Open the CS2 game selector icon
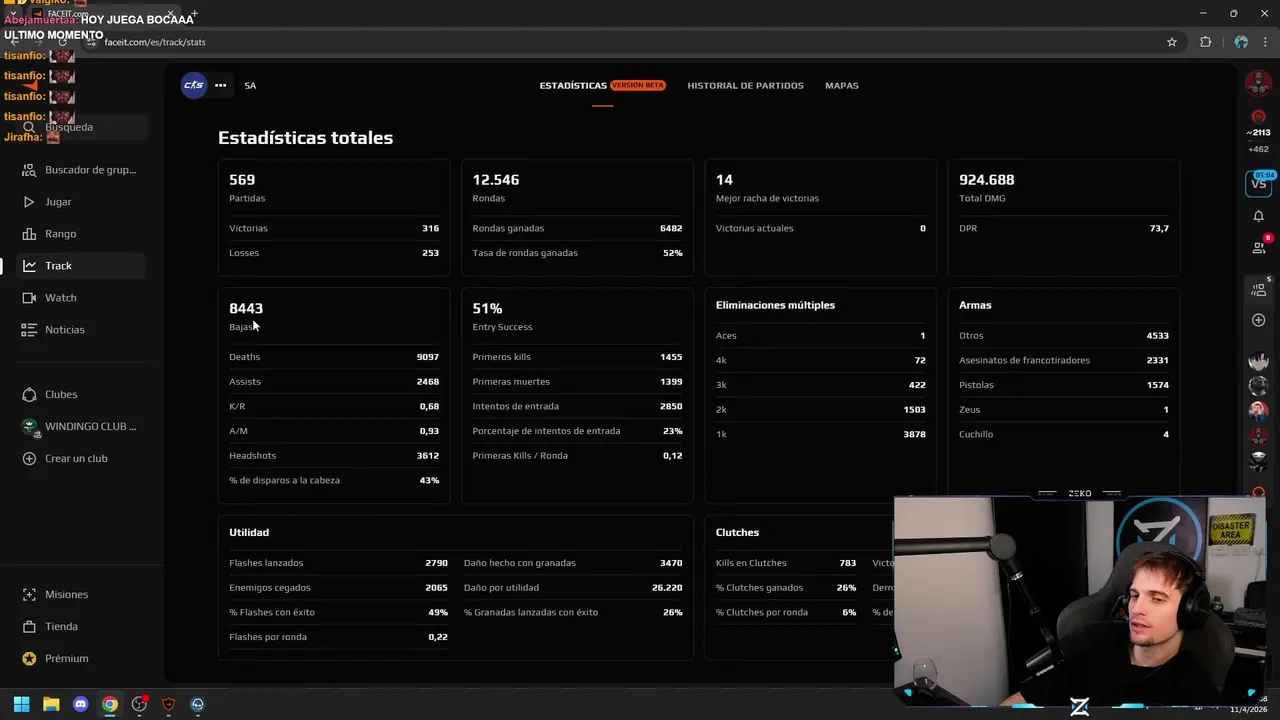The image size is (1280, 720). [193, 85]
